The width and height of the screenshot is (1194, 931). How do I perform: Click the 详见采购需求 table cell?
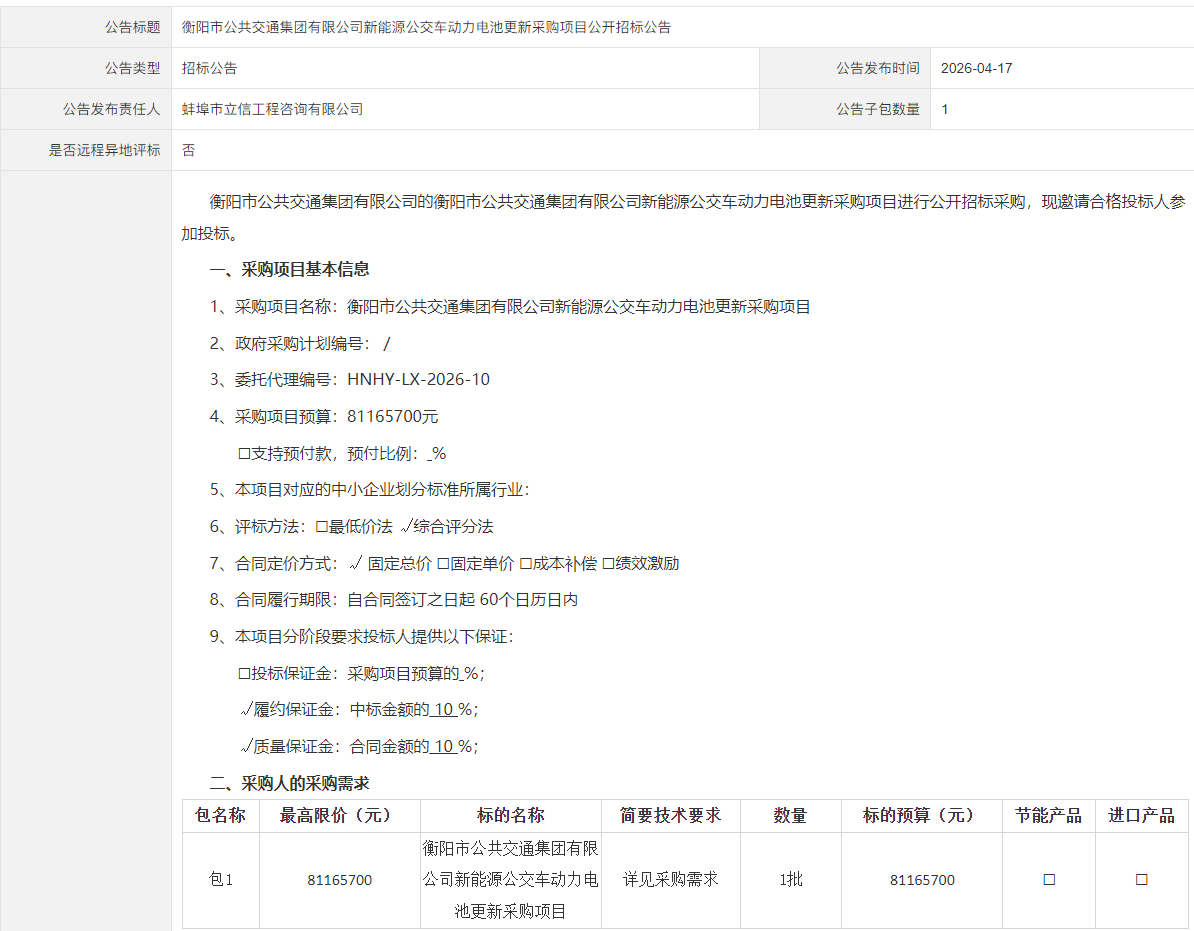(670, 880)
